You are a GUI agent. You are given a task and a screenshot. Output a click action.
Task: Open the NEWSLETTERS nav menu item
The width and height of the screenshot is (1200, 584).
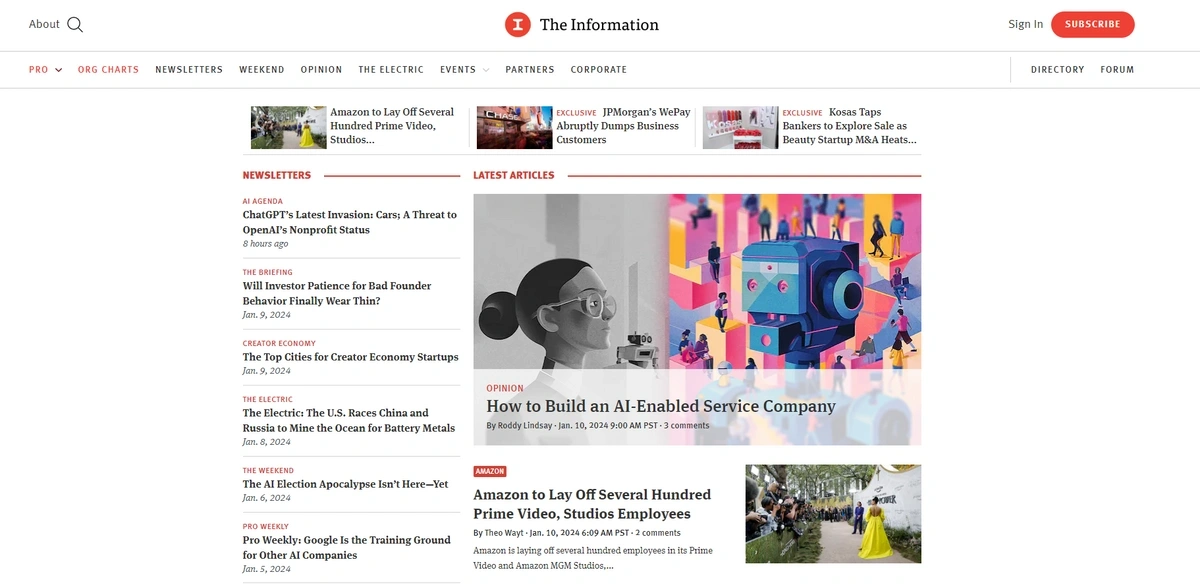click(189, 69)
